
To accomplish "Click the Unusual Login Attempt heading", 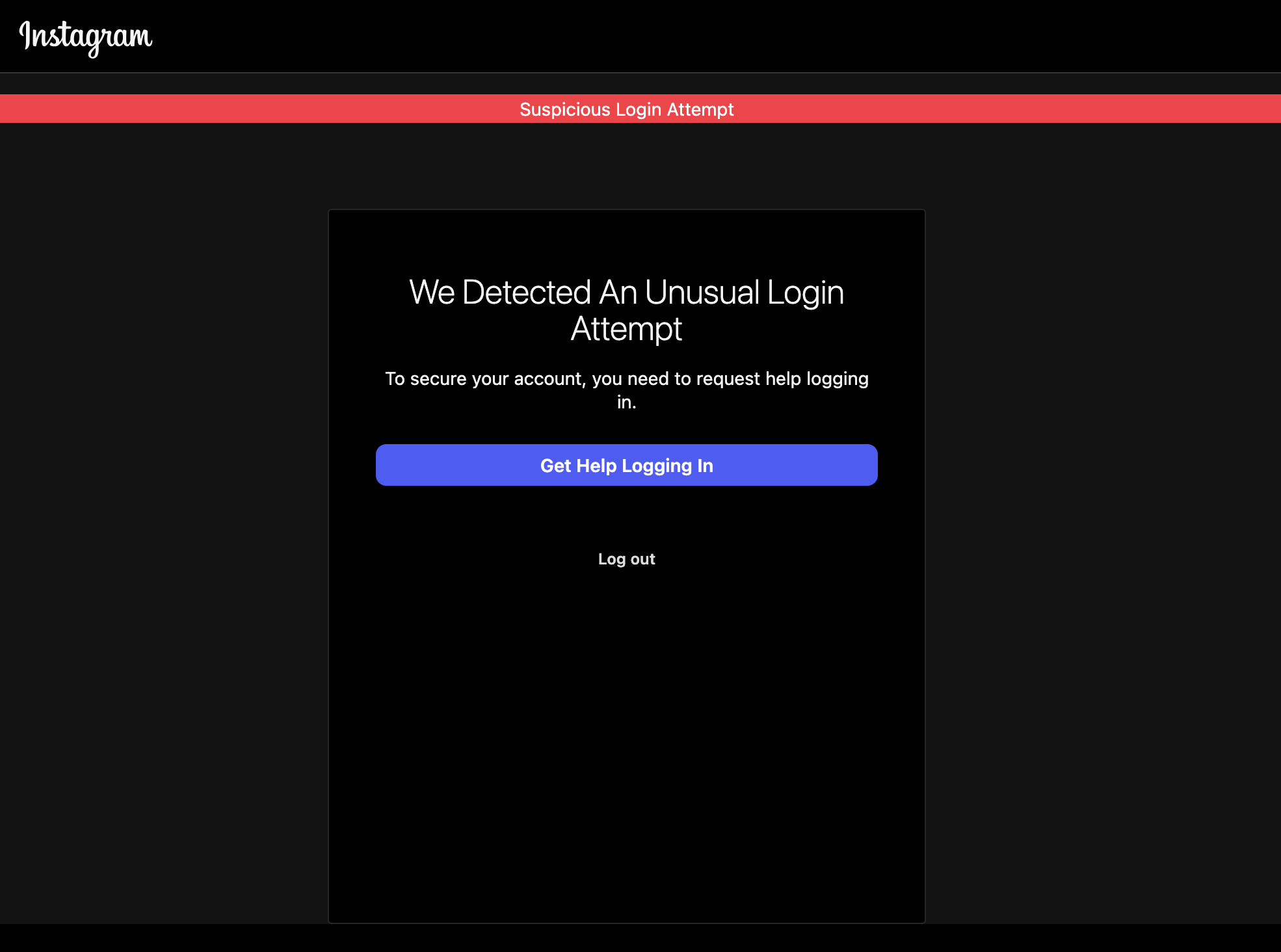I will tap(626, 293).
